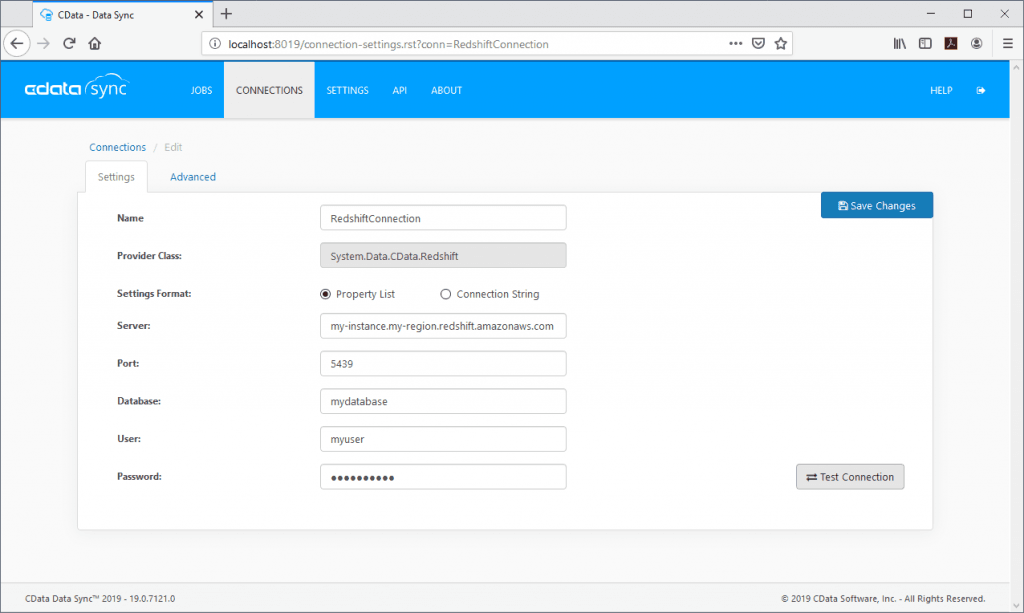The width and height of the screenshot is (1024, 613).
Task: Open the ABOUT page
Action: [x=447, y=91]
